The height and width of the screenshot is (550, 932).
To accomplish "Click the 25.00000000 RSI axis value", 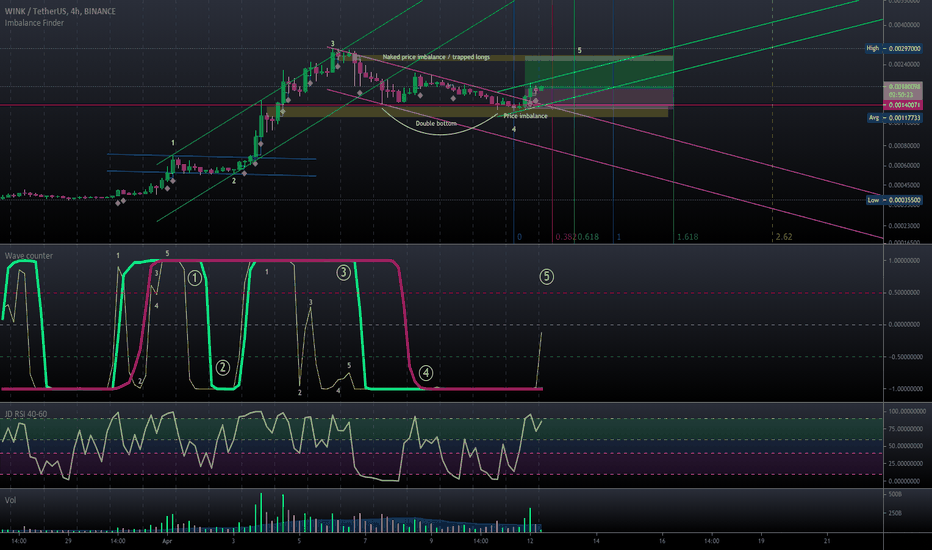I will 906,463.
